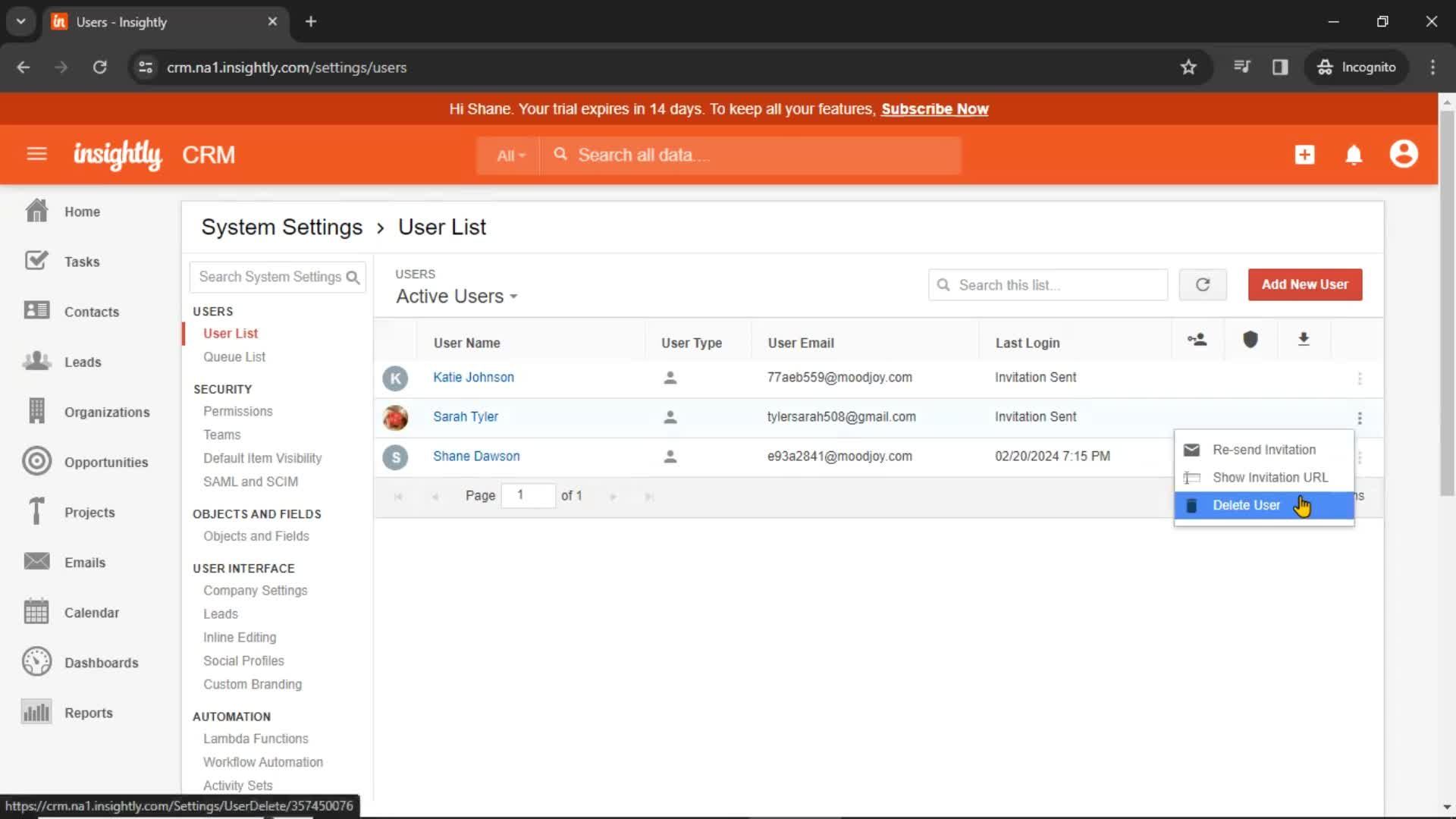Open a new browser tab

[311, 21]
